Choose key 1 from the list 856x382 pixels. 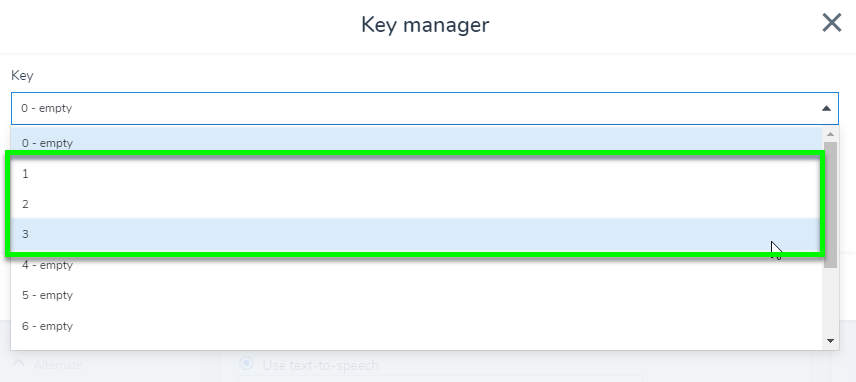(417, 174)
